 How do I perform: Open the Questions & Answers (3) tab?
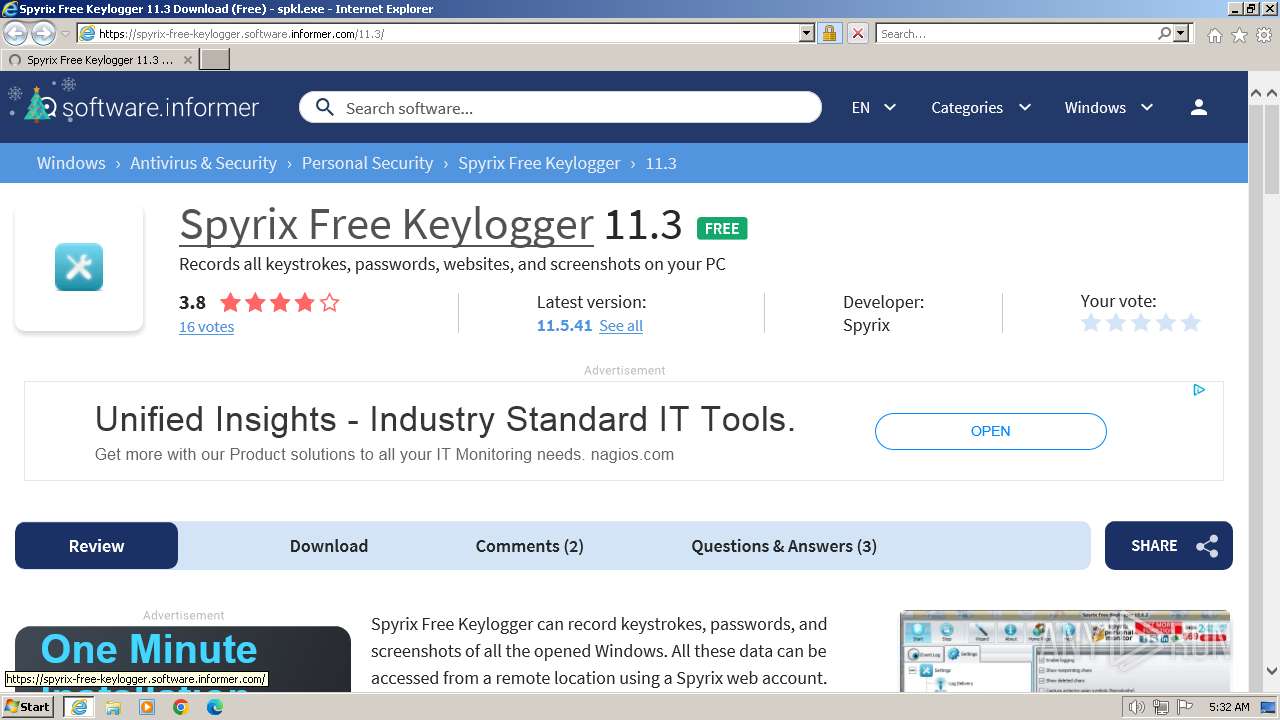pyautogui.click(x=784, y=546)
